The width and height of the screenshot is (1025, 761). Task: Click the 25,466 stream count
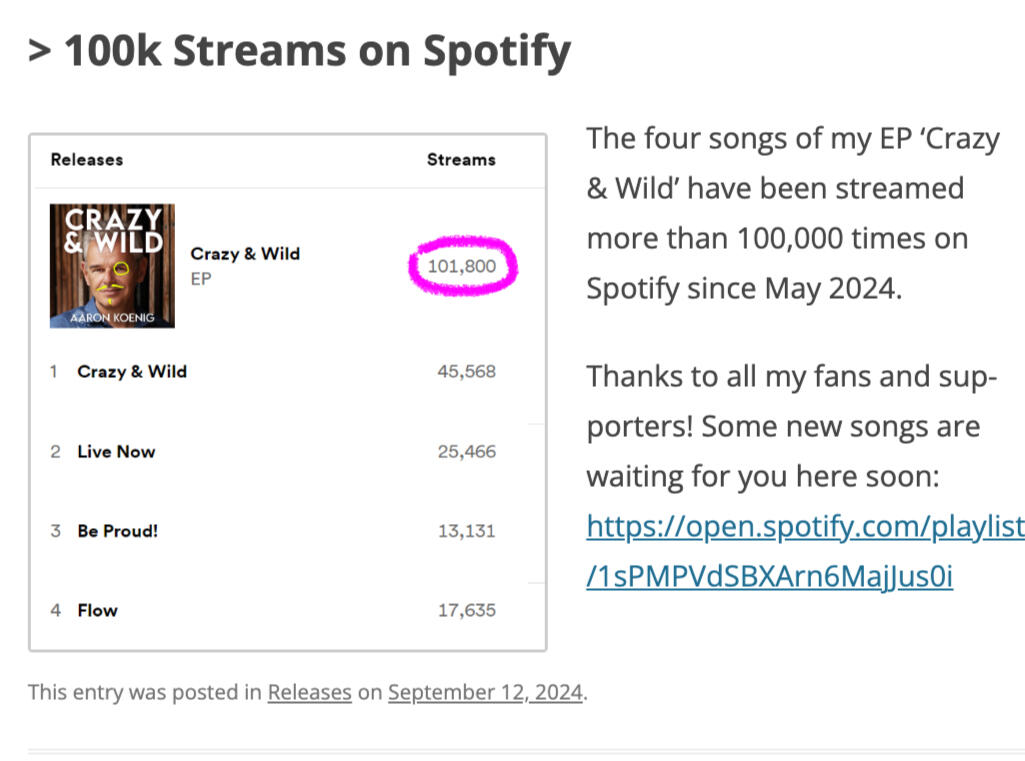466,451
